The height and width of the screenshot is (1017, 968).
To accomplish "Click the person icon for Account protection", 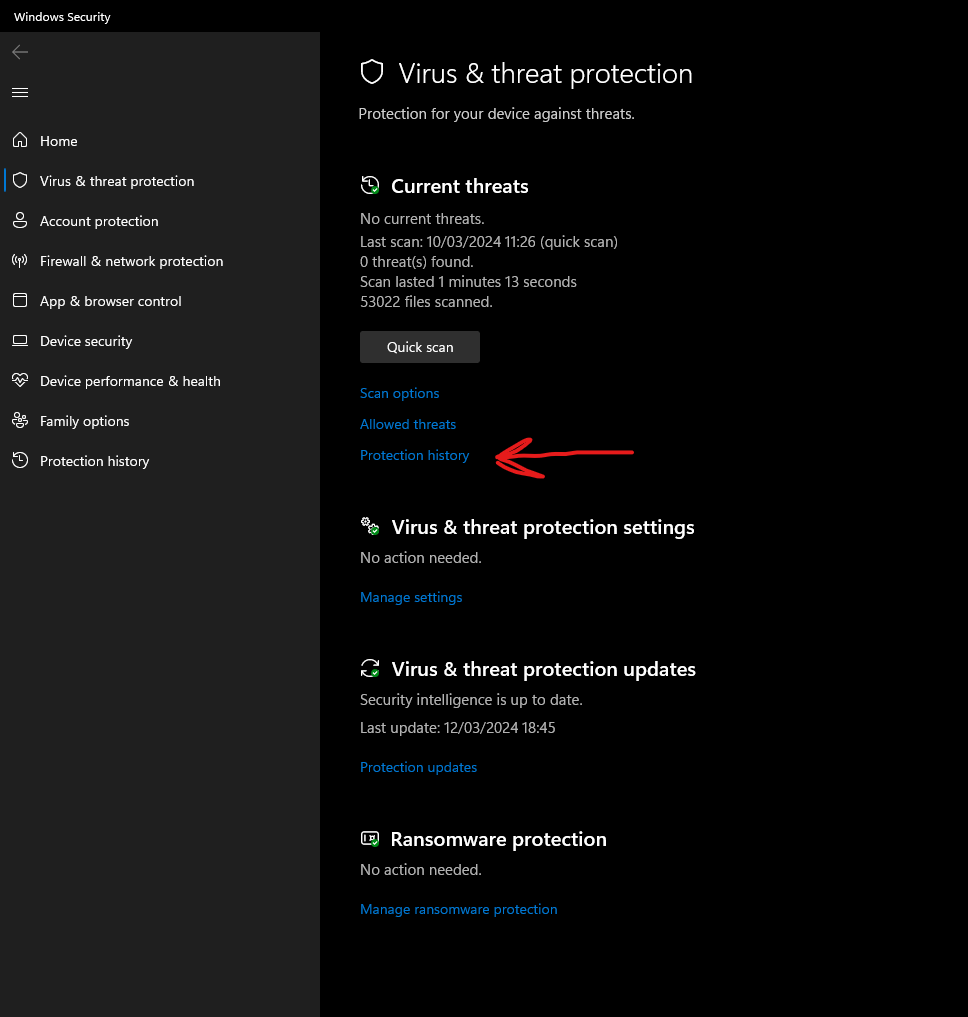I will 20,221.
